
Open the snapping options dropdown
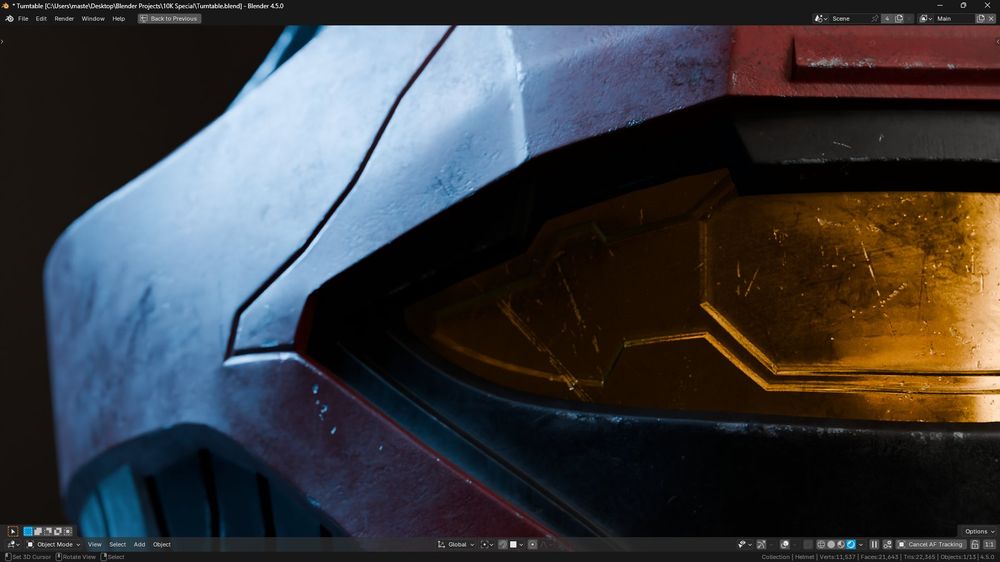click(517, 545)
